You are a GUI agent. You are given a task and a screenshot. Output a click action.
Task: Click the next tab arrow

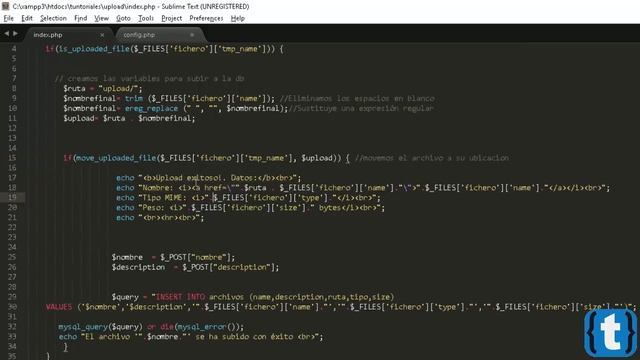pyautogui.click(x=16, y=33)
